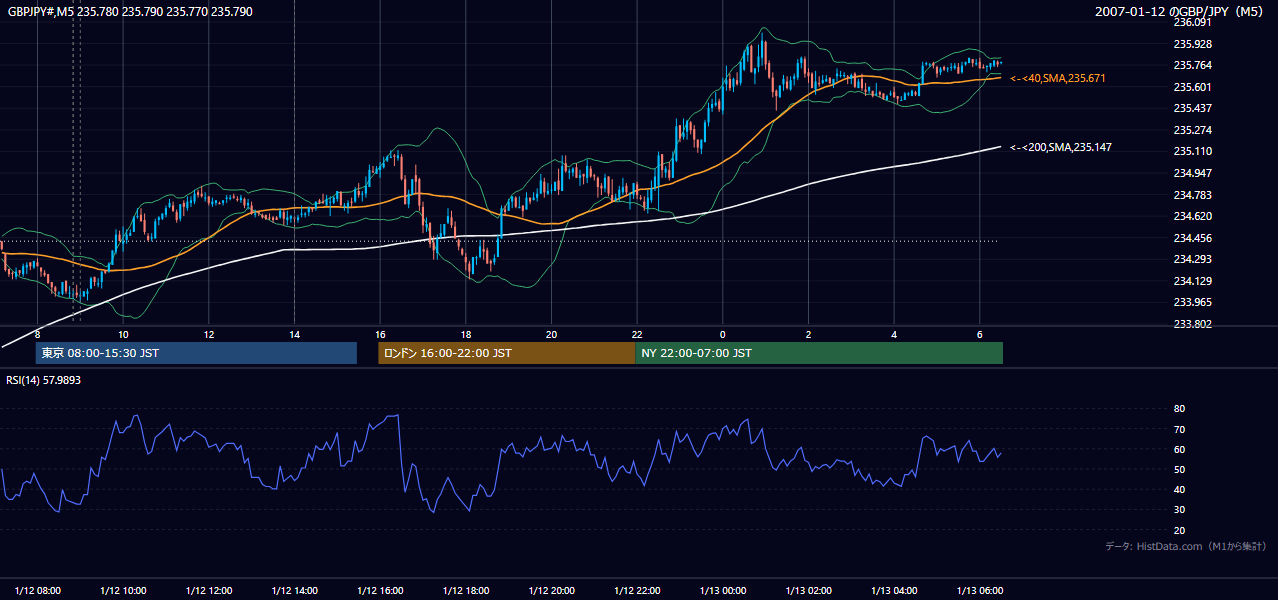Click the hour label 4 under the price chart

tap(894, 334)
